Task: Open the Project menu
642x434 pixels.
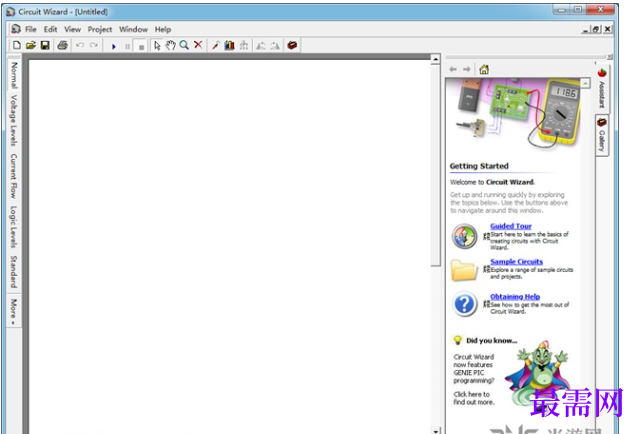Action: (x=100, y=29)
